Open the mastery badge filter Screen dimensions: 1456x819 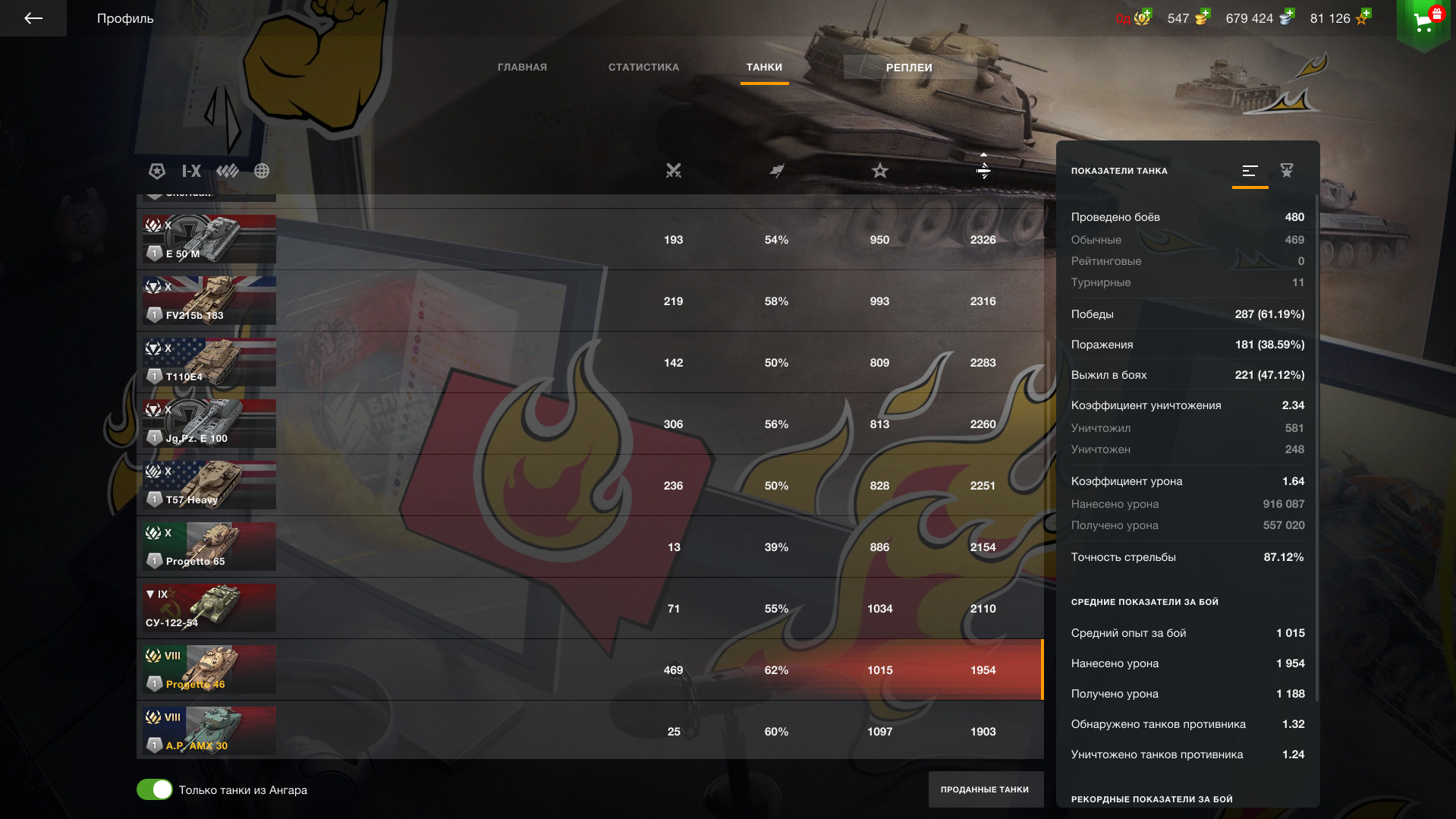pos(157,171)
